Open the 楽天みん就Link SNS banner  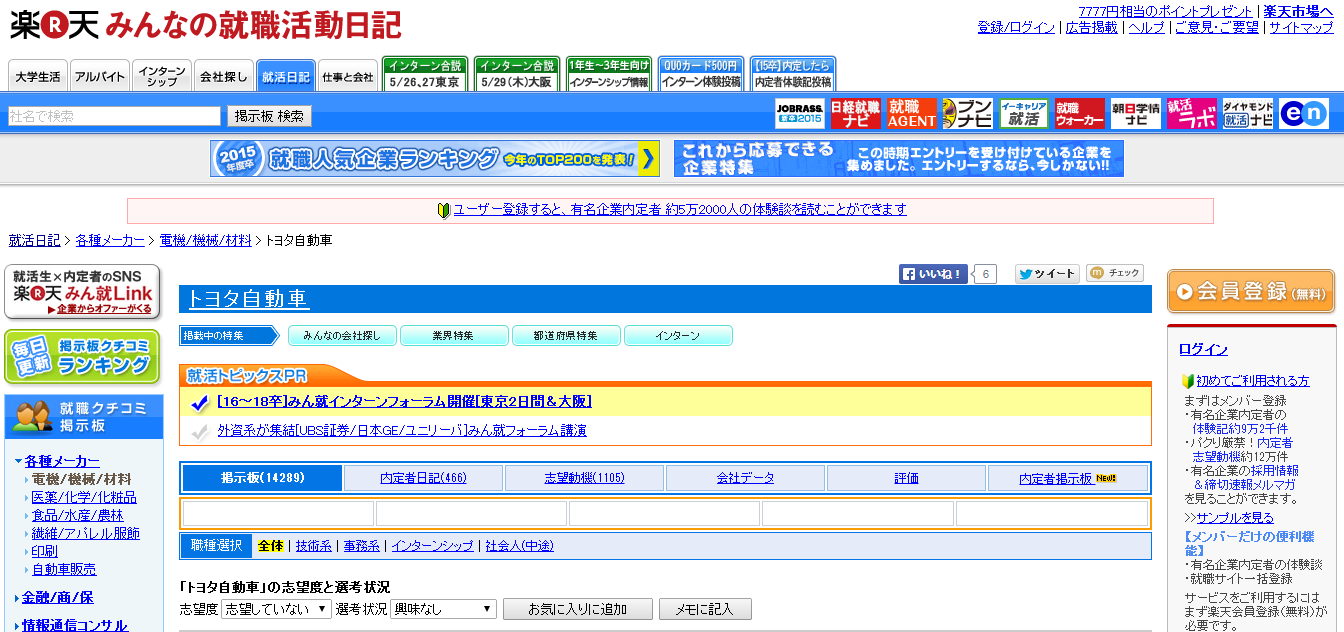(82, 292)
